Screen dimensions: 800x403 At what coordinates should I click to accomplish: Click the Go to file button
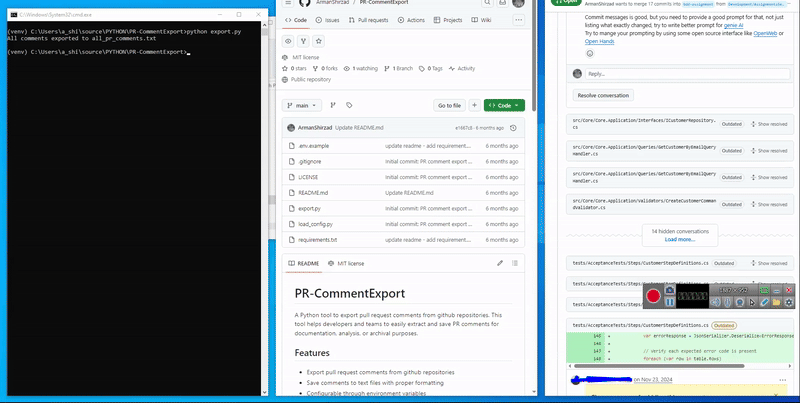click(x=449, y=105)
